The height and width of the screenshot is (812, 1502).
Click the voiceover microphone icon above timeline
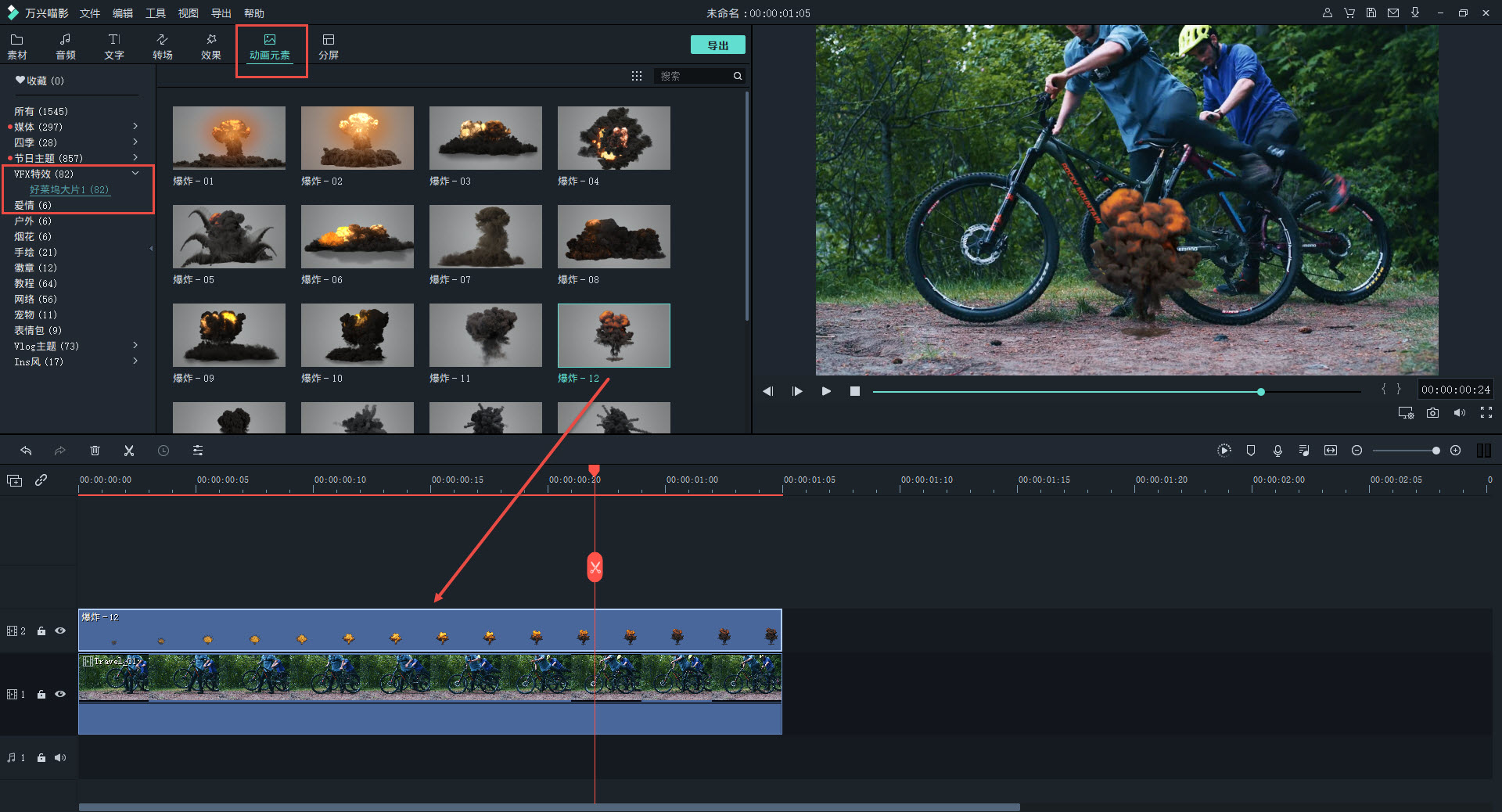point(1277,451)
